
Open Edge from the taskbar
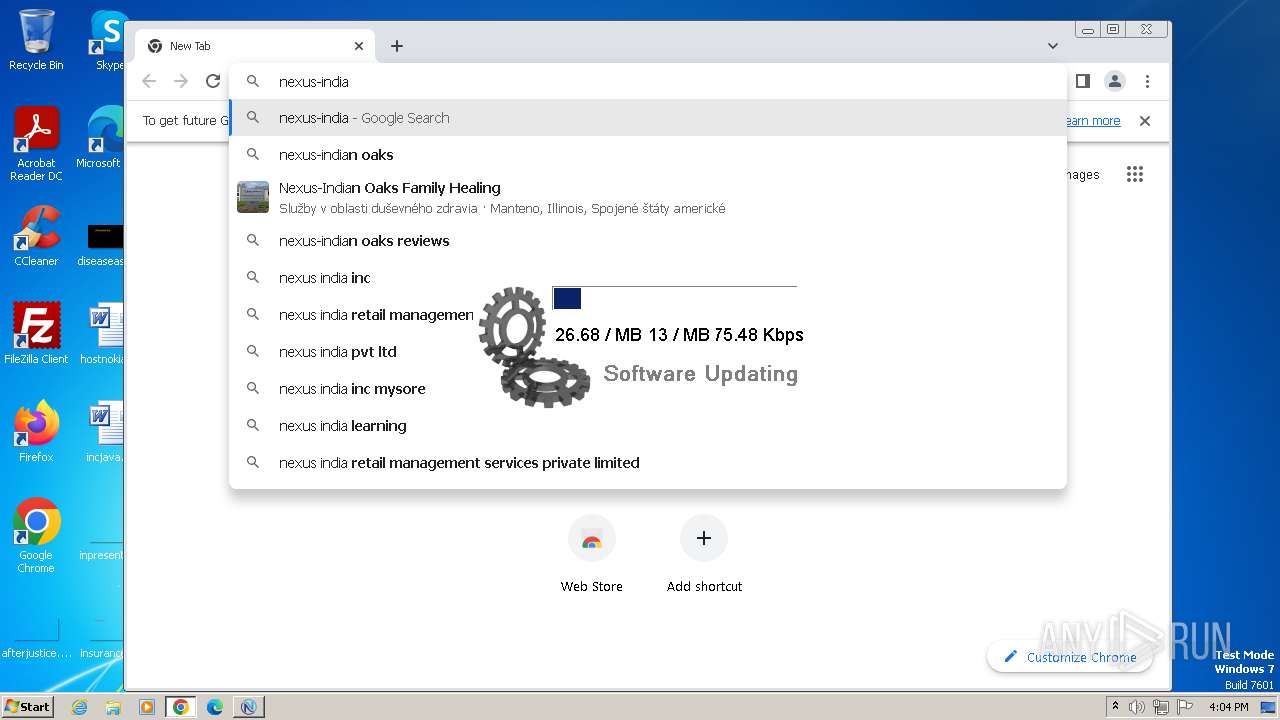click(x=215, y=707)
